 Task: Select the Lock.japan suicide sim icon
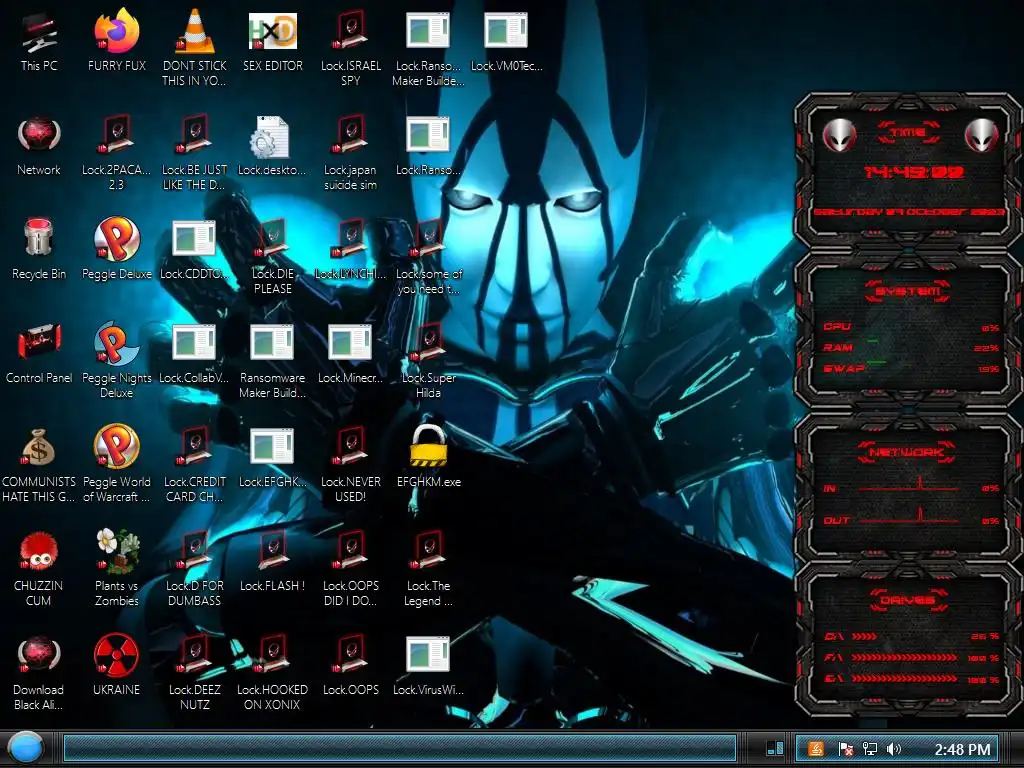click(x=350, y=135)
